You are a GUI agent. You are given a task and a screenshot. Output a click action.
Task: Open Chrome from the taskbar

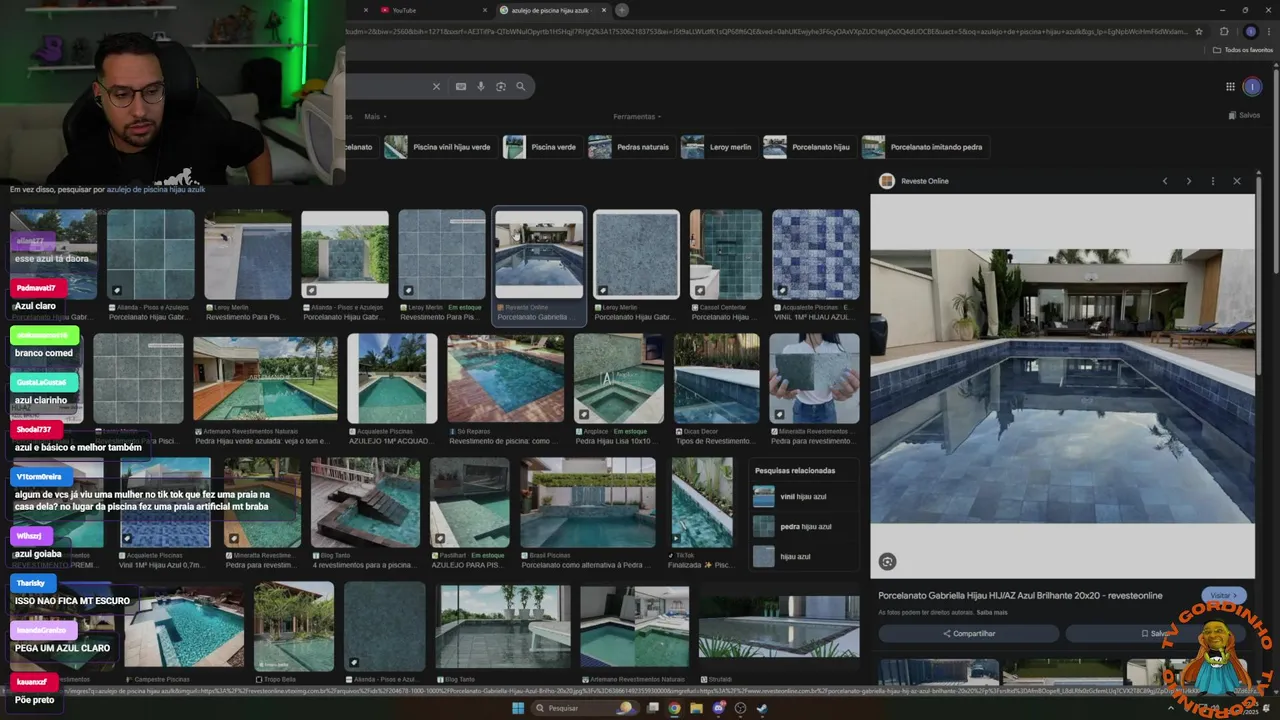click(x=675, y=708)
